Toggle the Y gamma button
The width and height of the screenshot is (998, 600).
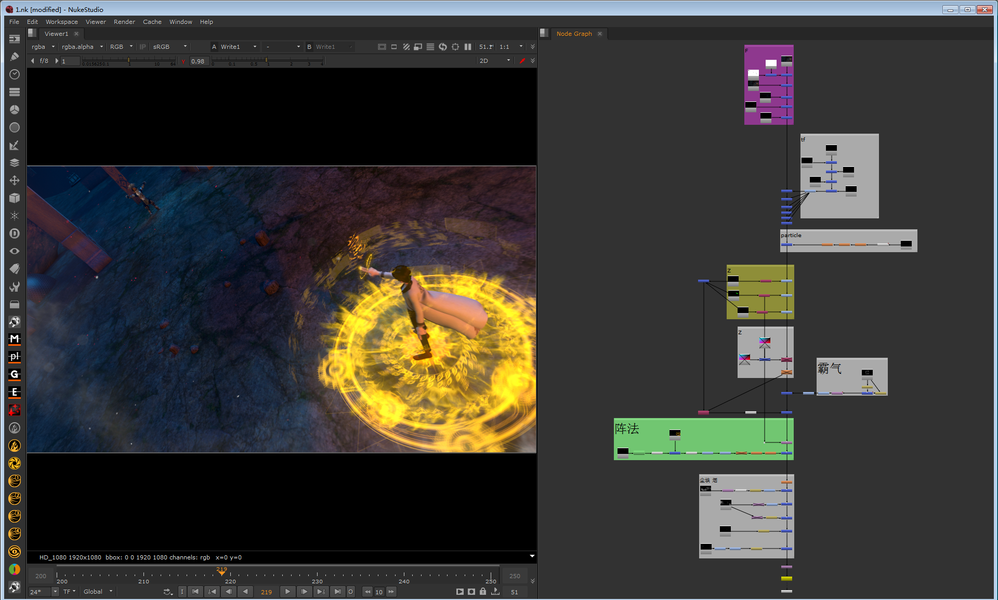click(183, 61)
